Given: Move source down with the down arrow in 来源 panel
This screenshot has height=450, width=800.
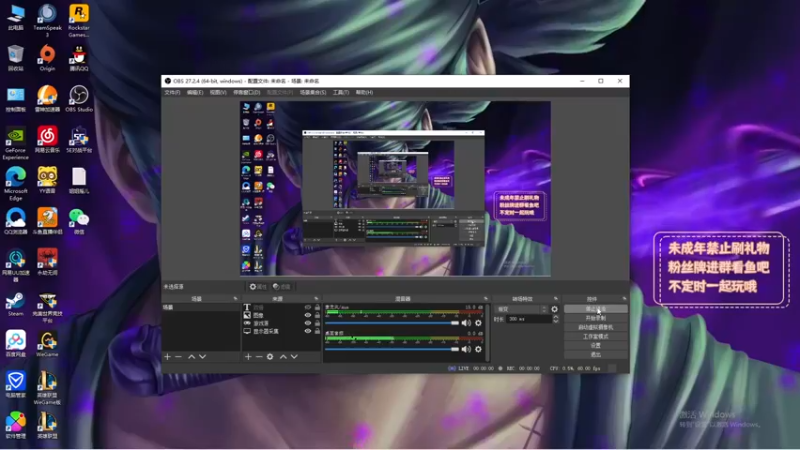Looking at the screenshot, I should [x=294, y=357].
